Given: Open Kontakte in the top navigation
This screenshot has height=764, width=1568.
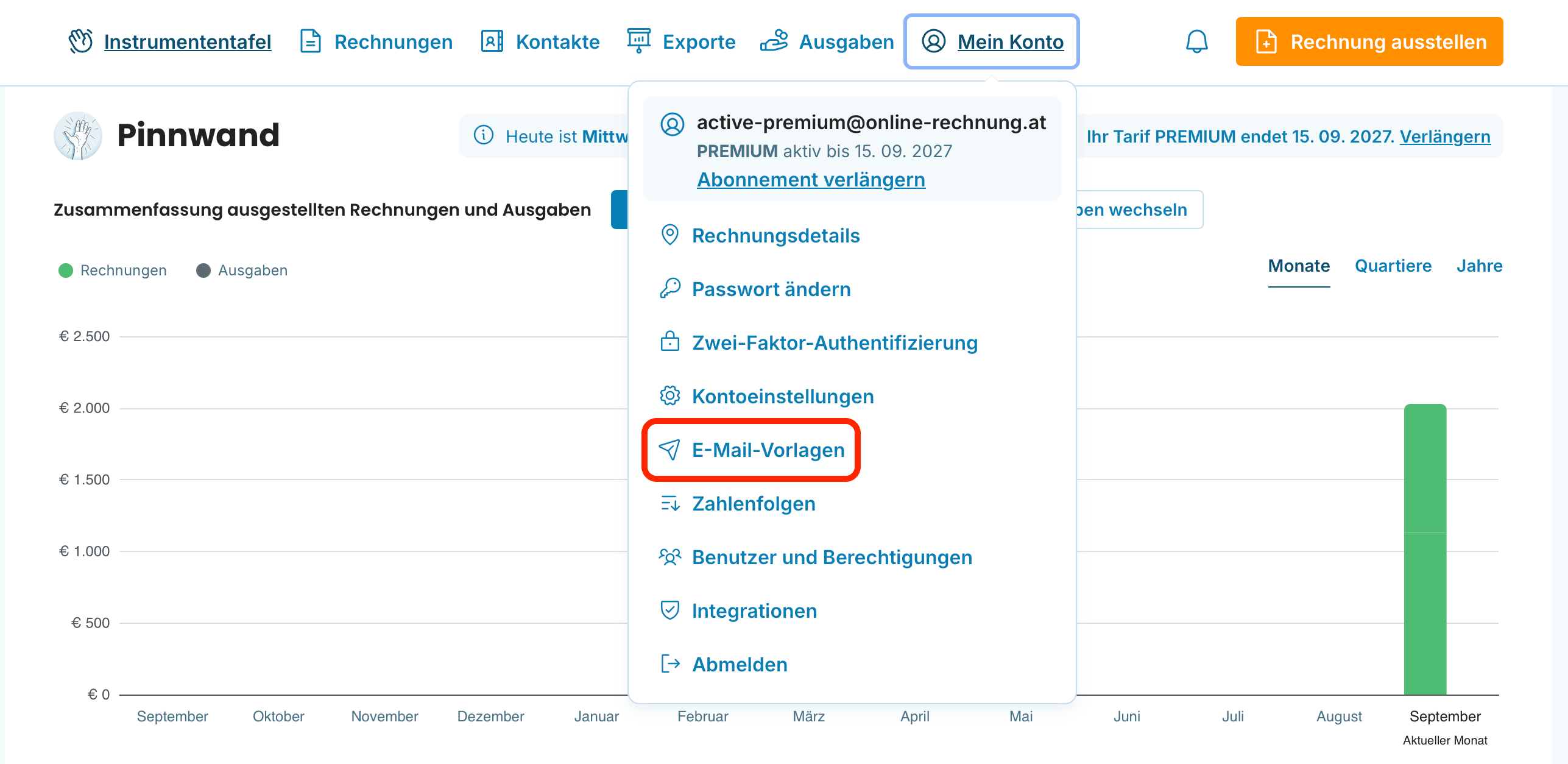Looking at the screenshot, I should pos(558,42).
